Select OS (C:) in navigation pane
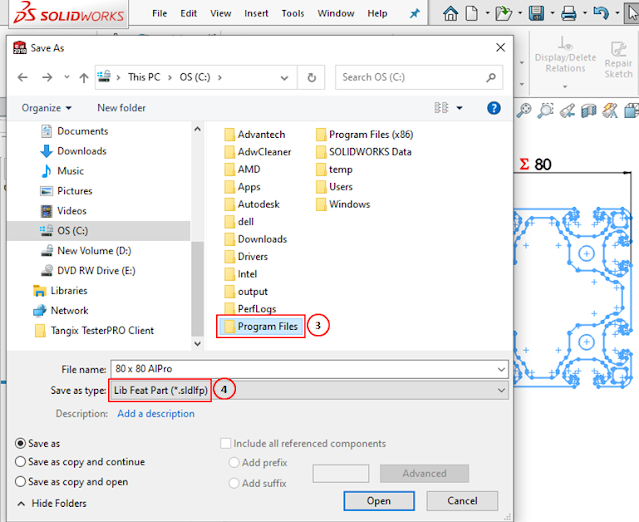Viewport: 639px width, 522px height. click(98, 231)
